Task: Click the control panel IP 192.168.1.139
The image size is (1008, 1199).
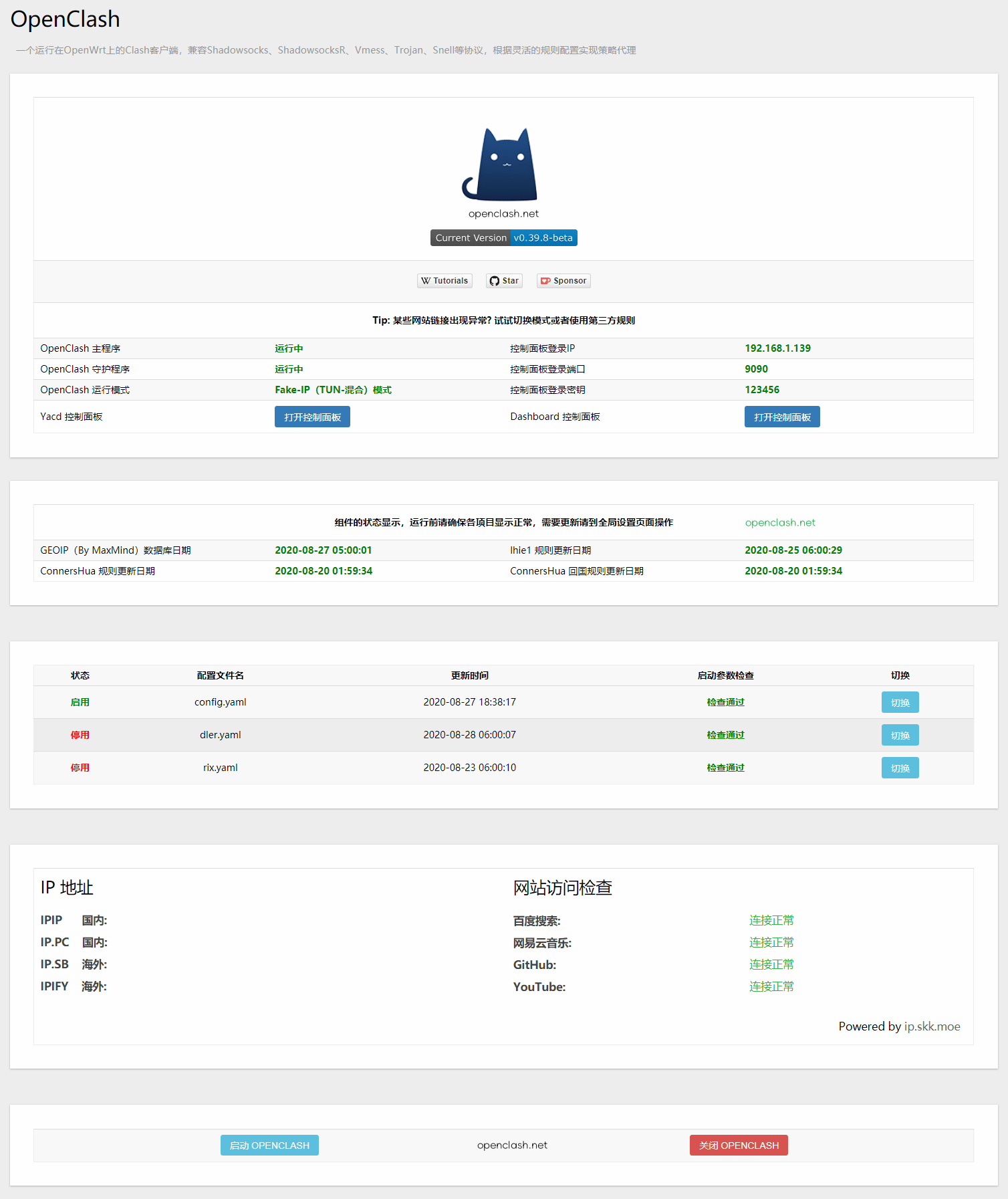Action: click(x=777, y=348)
